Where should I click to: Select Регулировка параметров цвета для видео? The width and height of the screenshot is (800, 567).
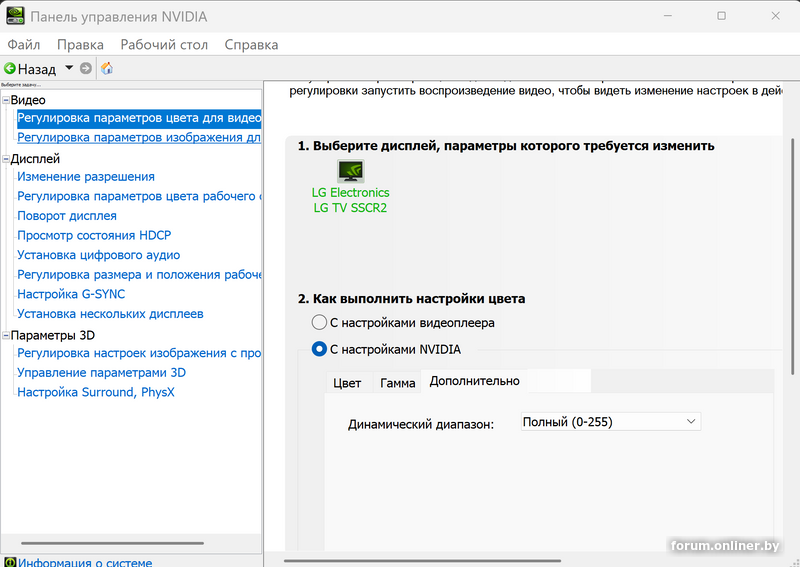coord(139,118)
